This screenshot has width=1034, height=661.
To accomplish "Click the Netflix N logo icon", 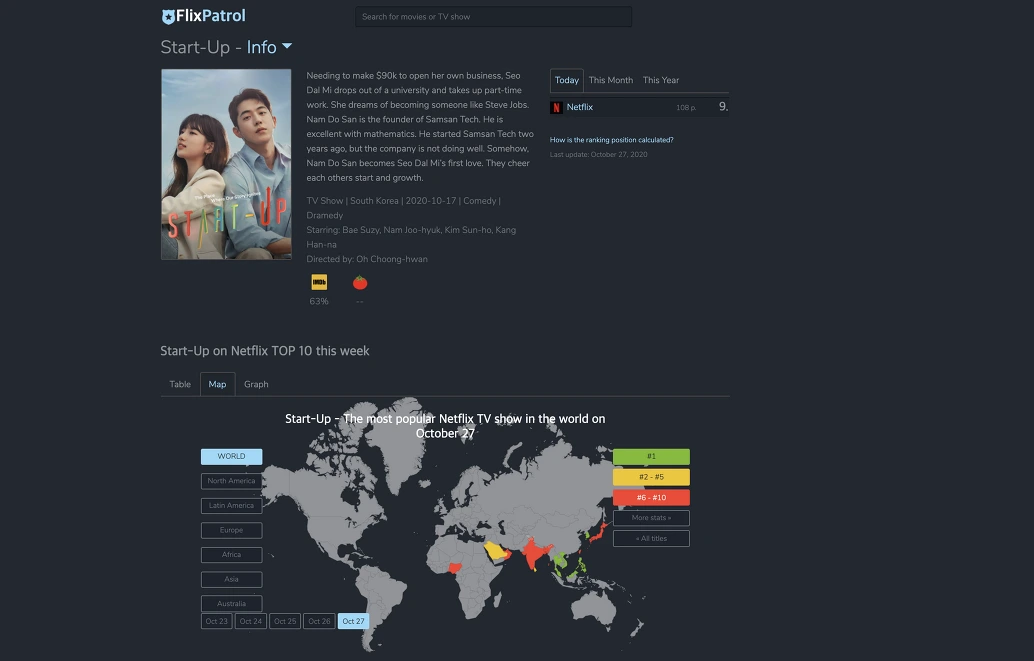I will (x=557, y=108).
